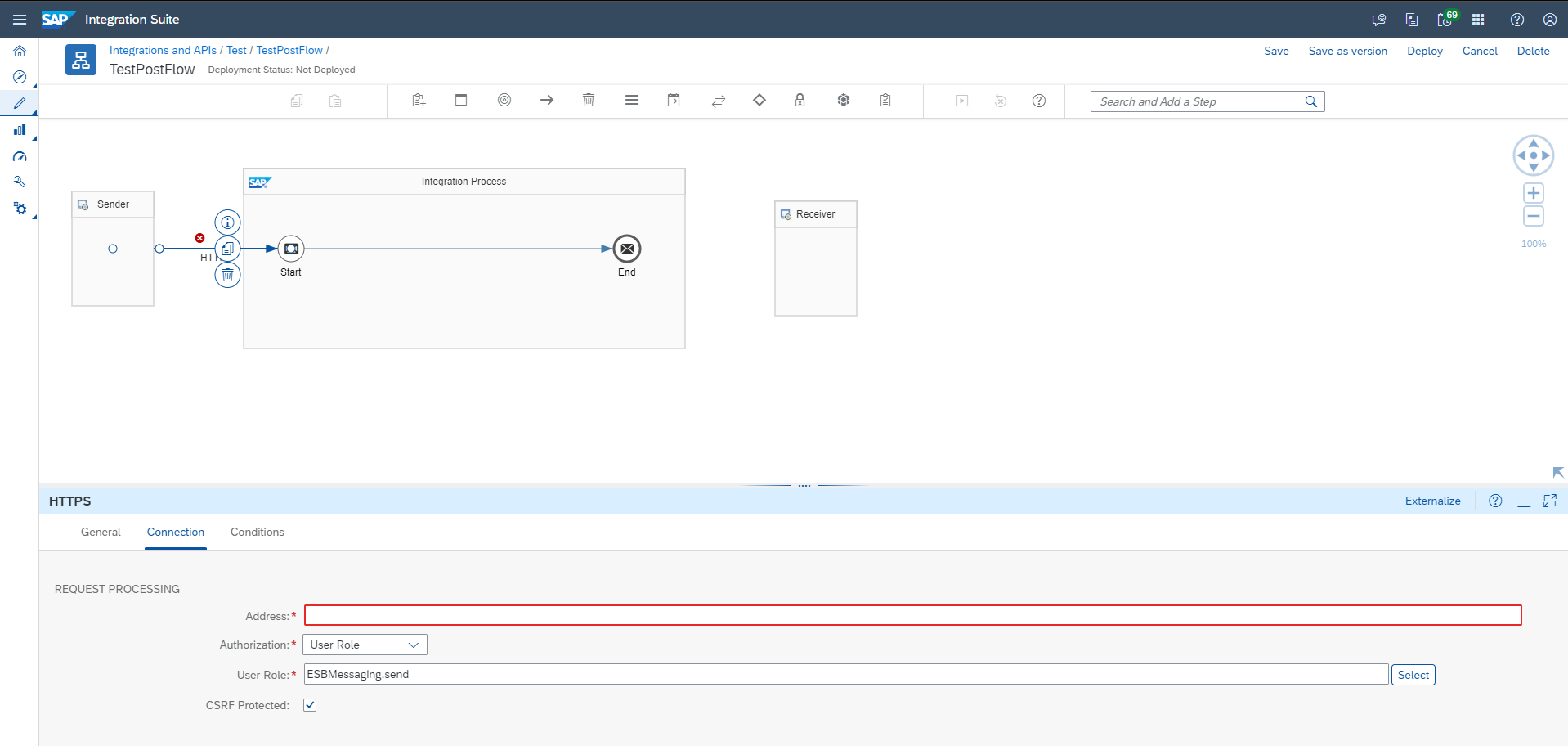Open the home icon in left sidebar
This screenshot has height=746, width=1568.
pos(20,51)
